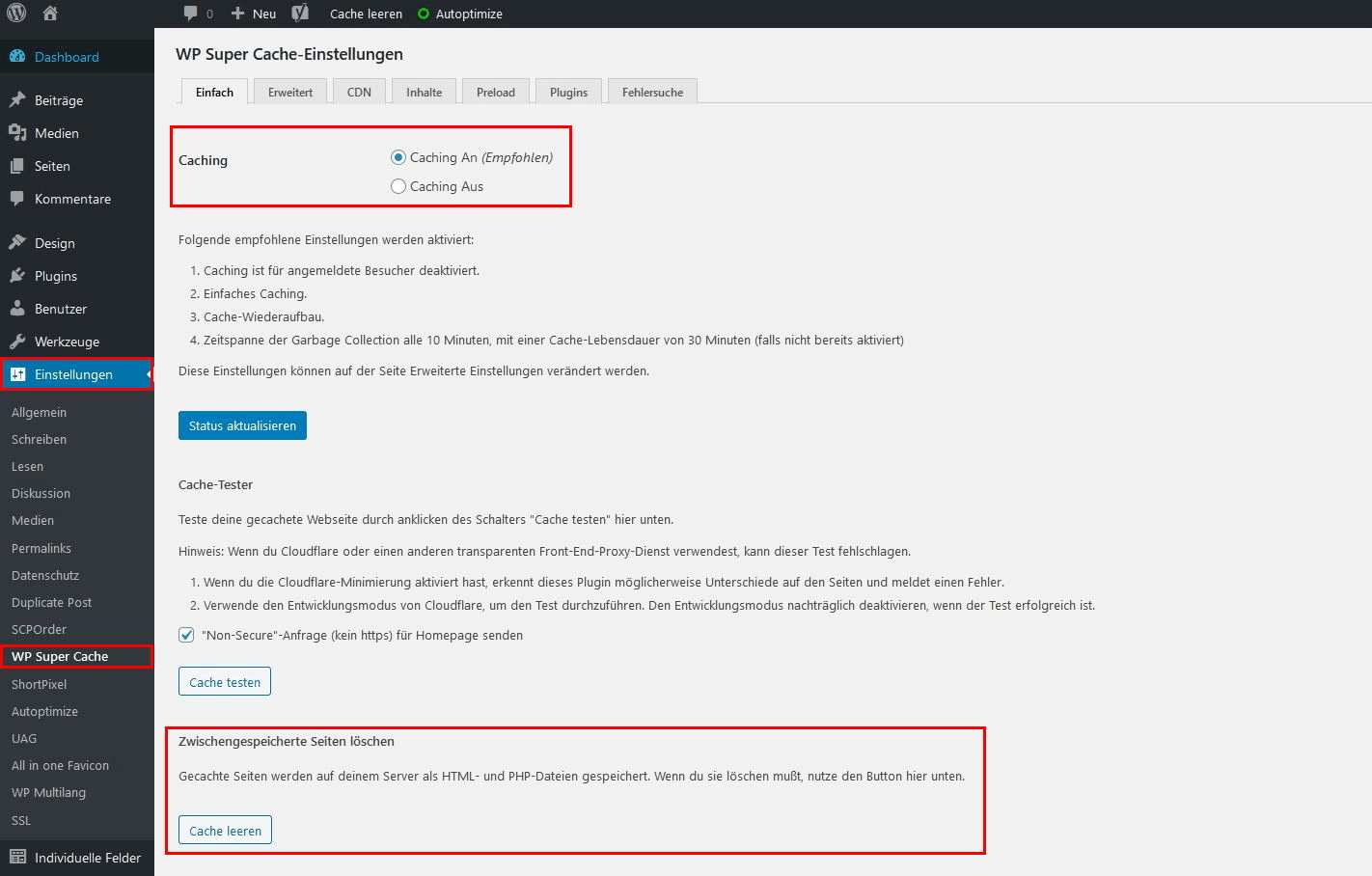Open the Preload tab
1372x876 pixels.
496,92
